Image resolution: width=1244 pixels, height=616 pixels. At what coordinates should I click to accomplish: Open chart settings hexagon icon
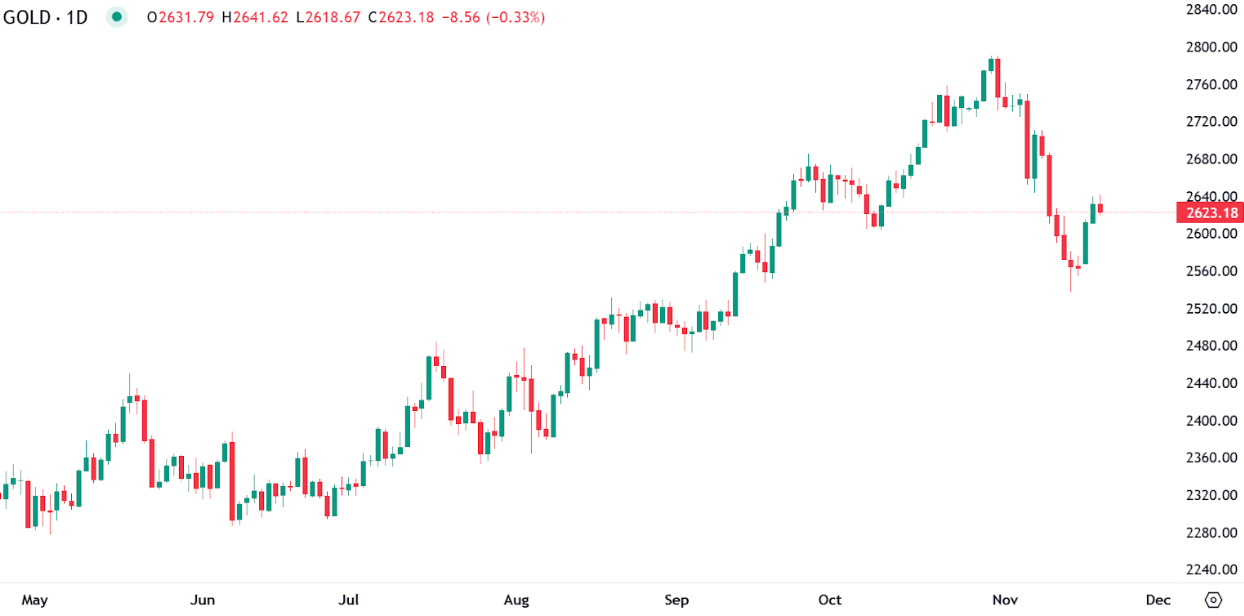coord(1213,600)
